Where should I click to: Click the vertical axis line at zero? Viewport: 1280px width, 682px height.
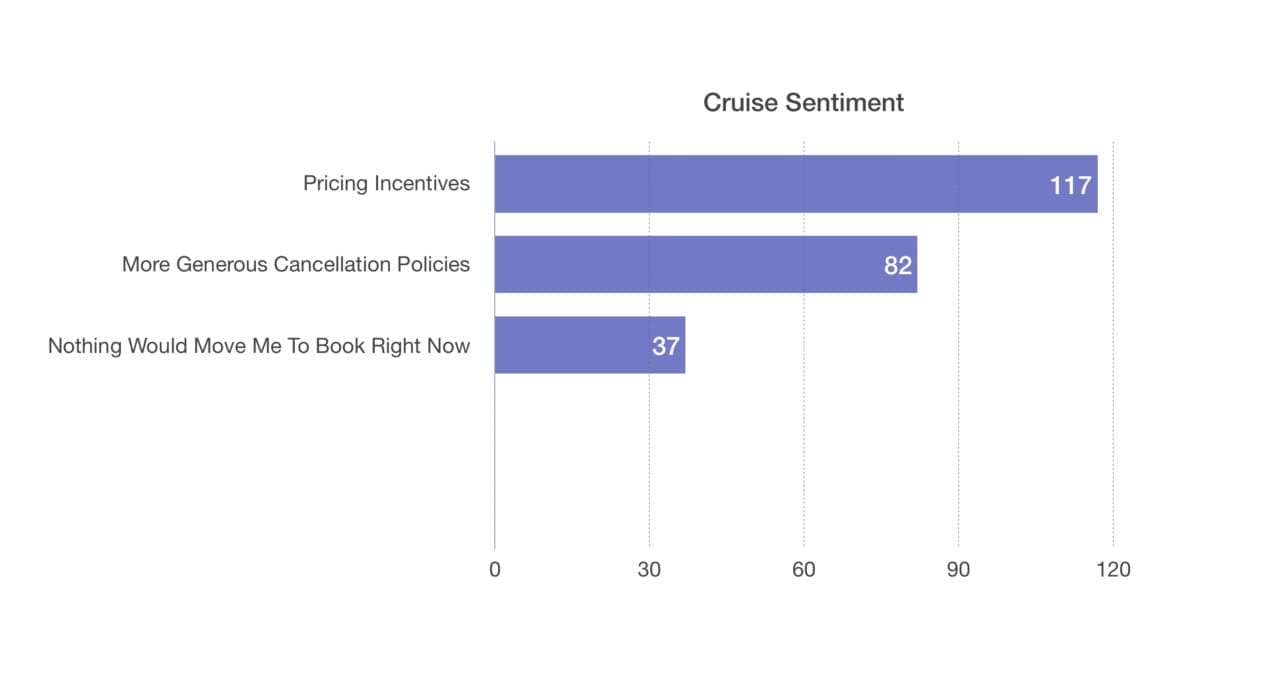point(495,460)
